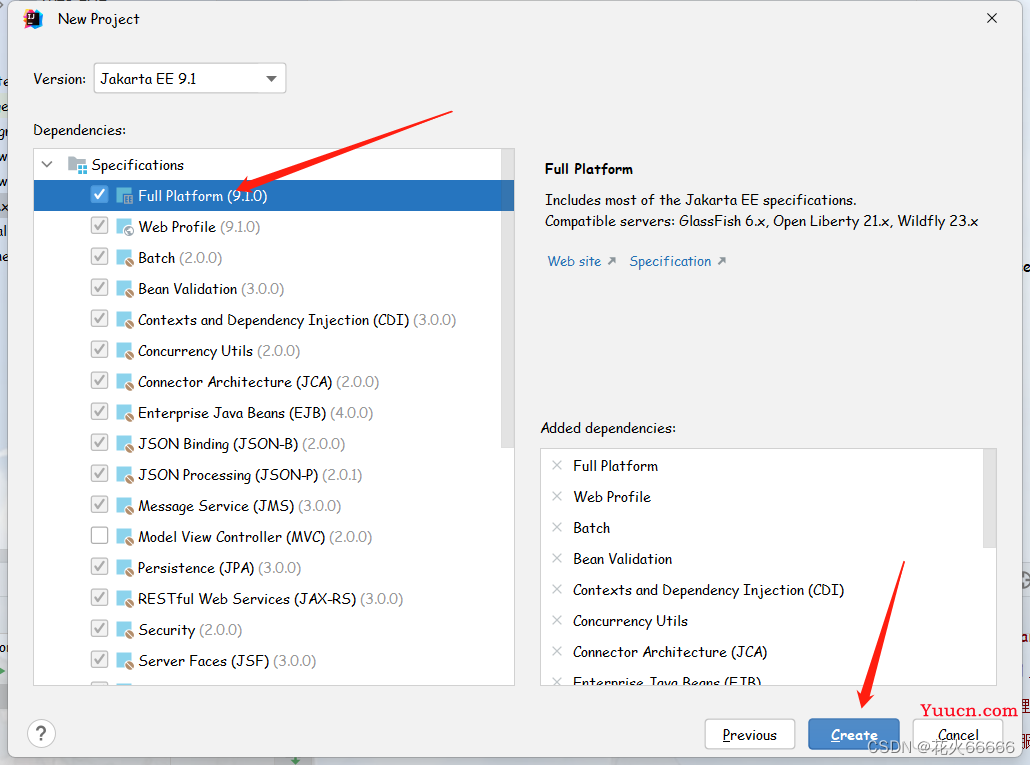Remove Concurrency Utils from added dependencies
This screenshot has width=1030, height=765.
point(557,621)
